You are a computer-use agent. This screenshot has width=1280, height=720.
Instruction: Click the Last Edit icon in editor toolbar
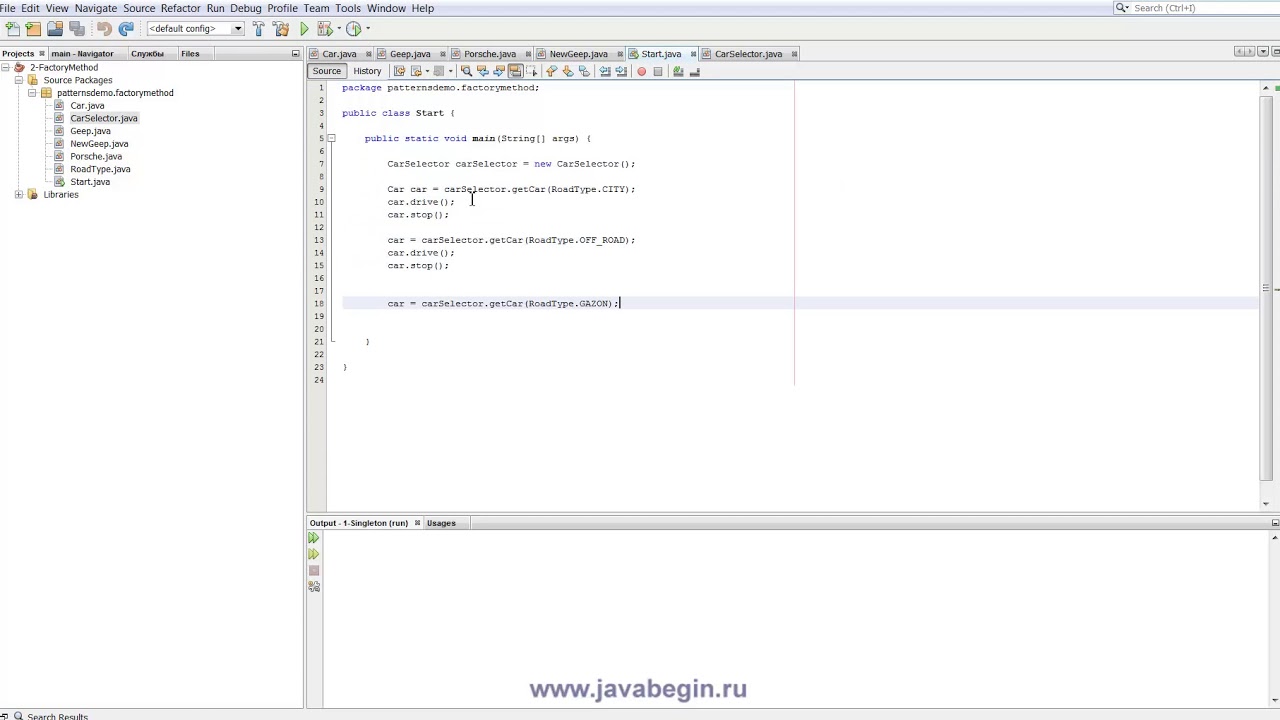[399, 71]
